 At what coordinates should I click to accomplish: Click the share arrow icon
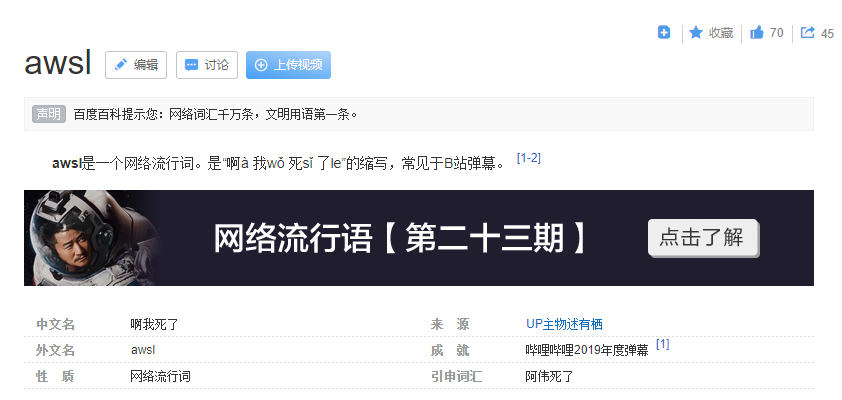point(808,33)
